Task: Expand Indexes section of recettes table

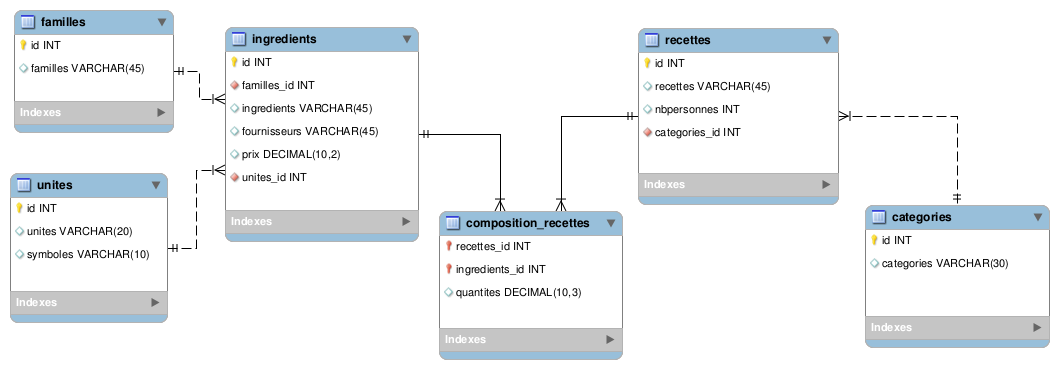Action: 825,184
